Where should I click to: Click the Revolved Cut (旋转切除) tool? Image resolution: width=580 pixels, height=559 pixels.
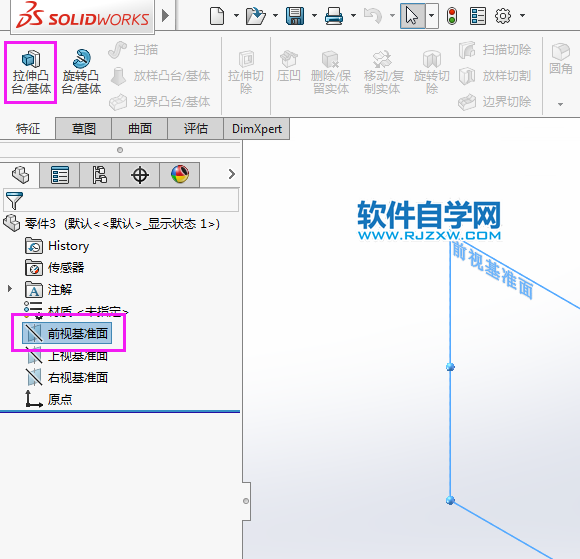pyautogui.click(x=432, y=73)
